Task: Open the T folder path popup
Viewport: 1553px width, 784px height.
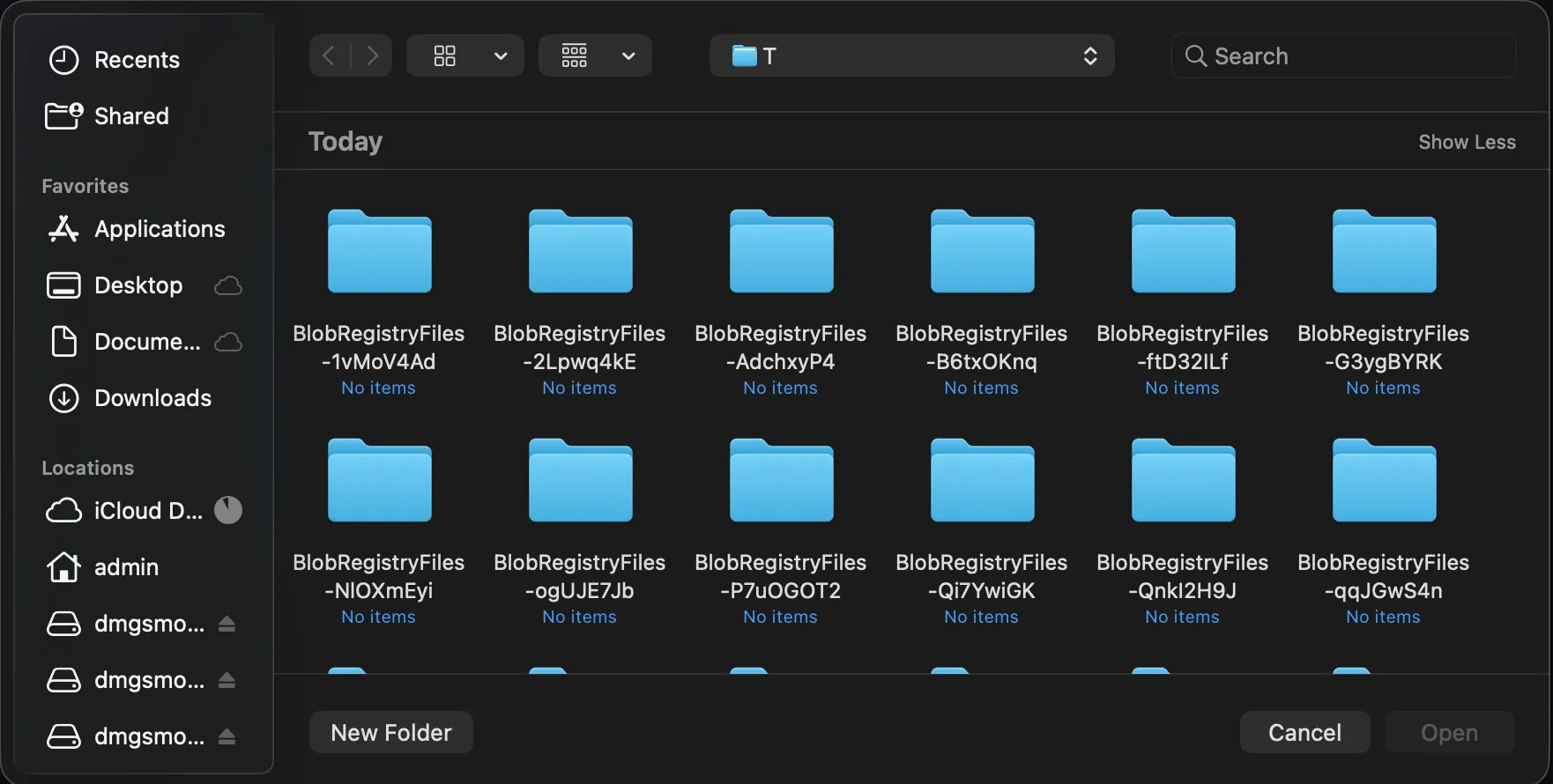Action: 912,55
